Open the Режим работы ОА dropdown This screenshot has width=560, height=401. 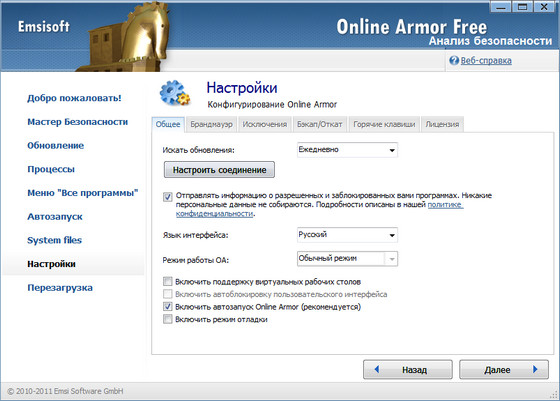[347, 259]
